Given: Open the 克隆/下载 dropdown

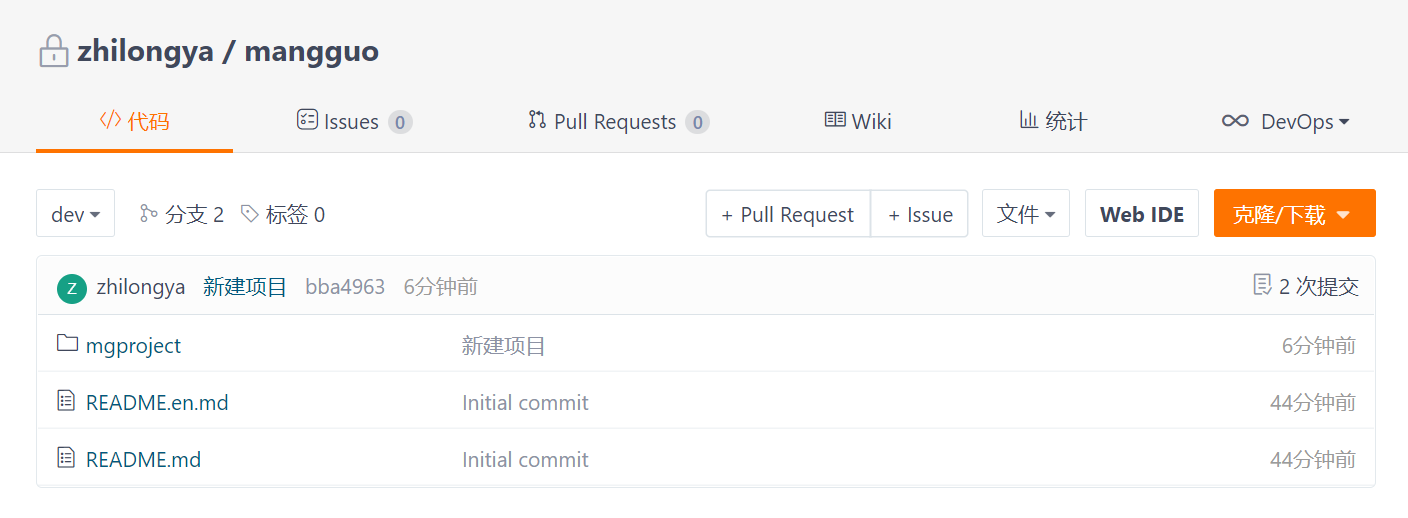Looking at the screenshot, I should (x=1295, y=213).
